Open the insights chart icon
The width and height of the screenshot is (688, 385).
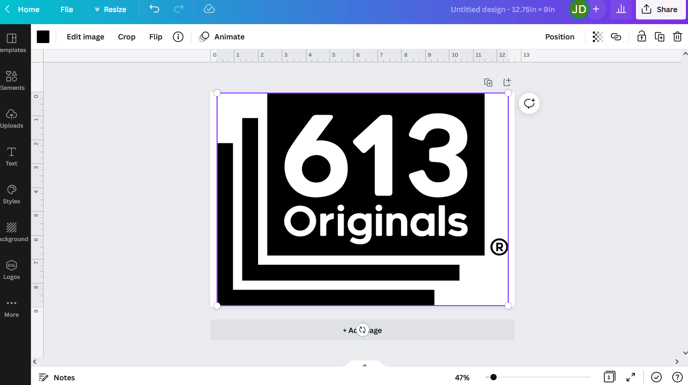(x=621, y=9)
